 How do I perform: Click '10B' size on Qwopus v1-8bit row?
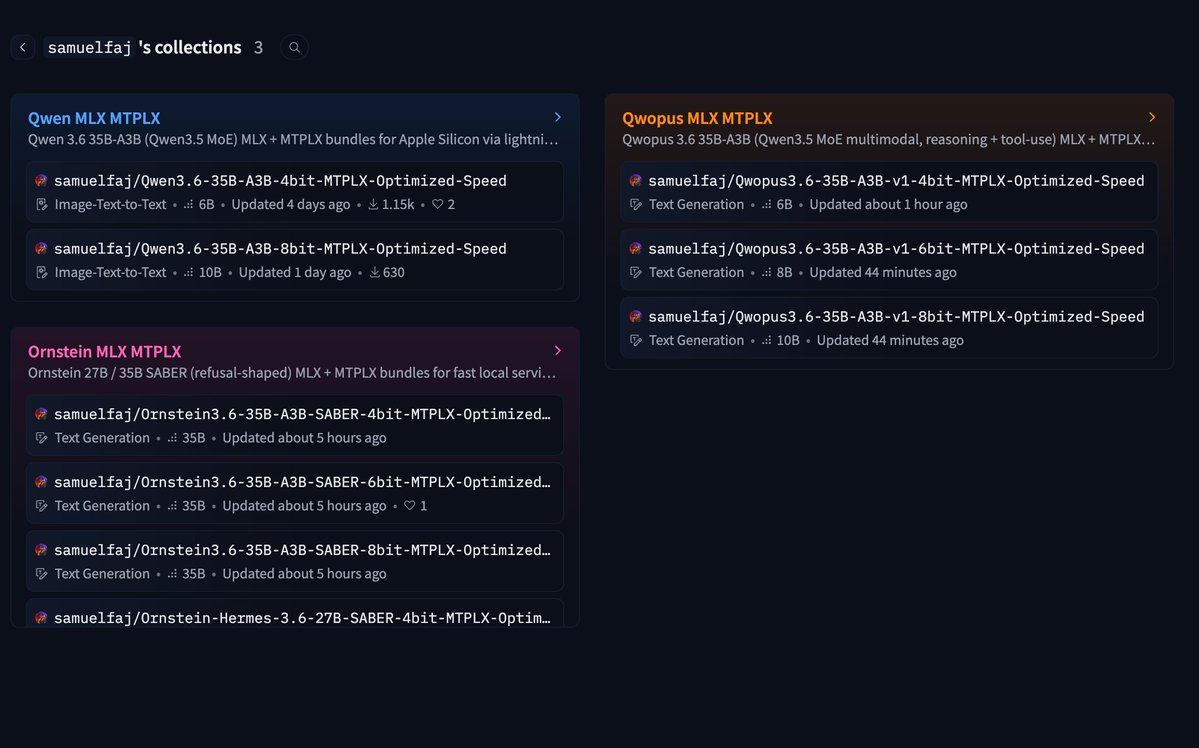tap(788, 340)
